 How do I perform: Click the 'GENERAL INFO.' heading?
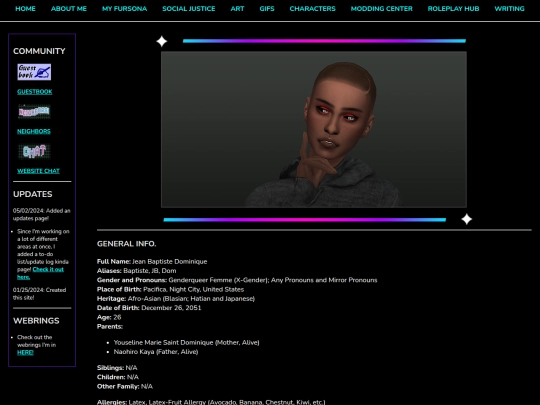[126, 244]
